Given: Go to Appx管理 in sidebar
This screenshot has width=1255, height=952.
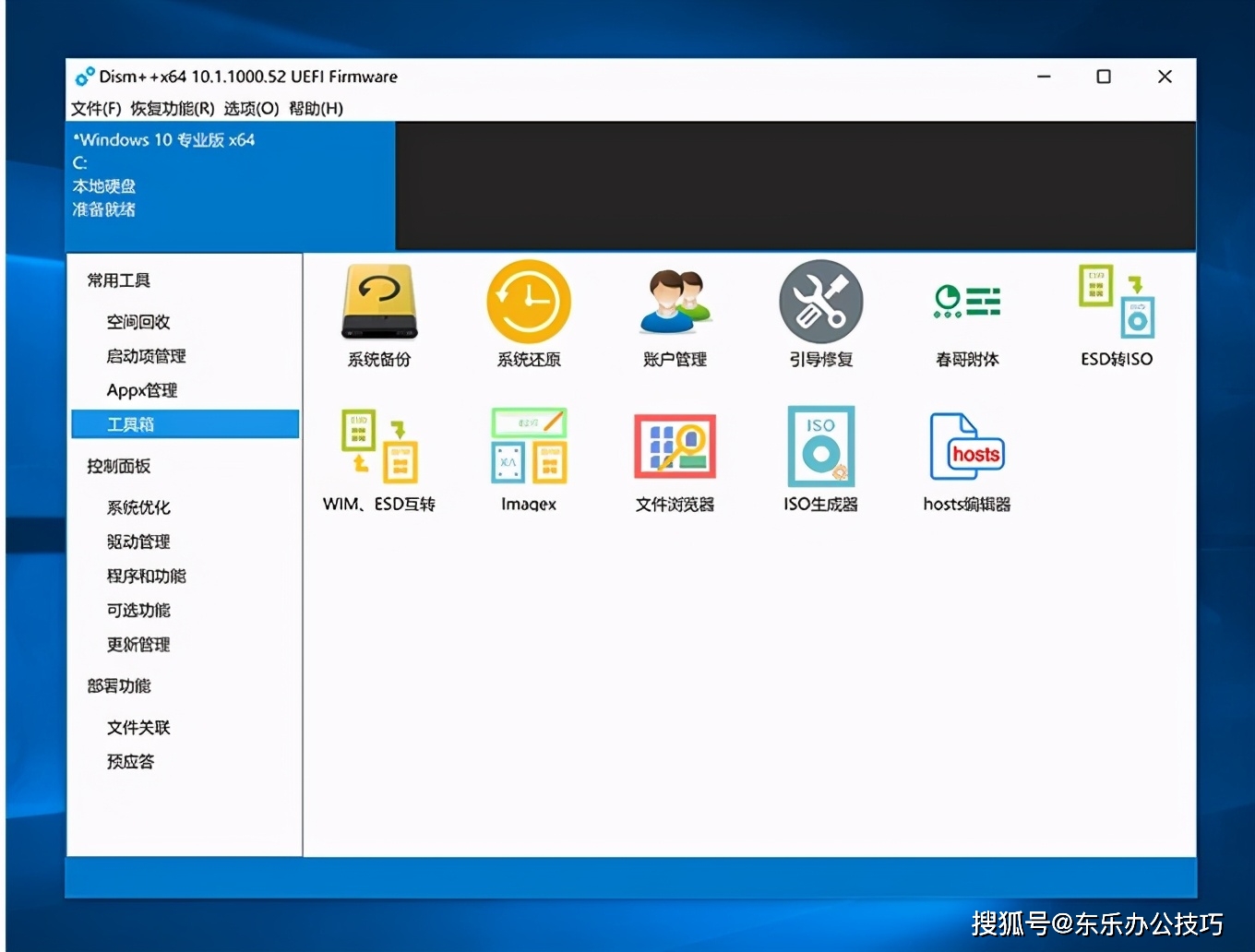Looking at the screenshot, I should tap(142, 390).
